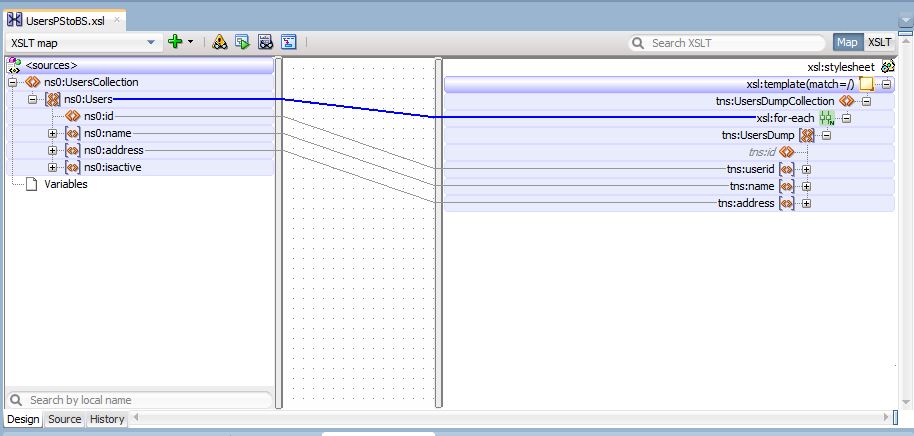914x436 pixels.
Task: Select ns0:name source element
Action: [108, 133]
